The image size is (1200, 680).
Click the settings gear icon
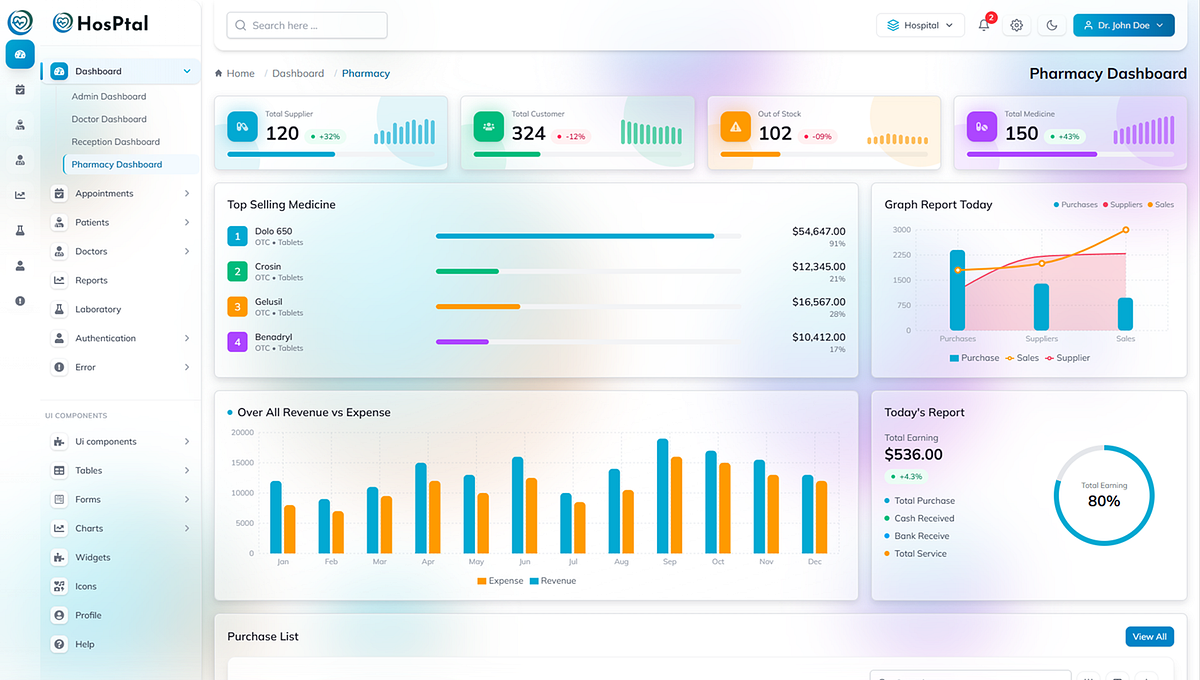1016,24
